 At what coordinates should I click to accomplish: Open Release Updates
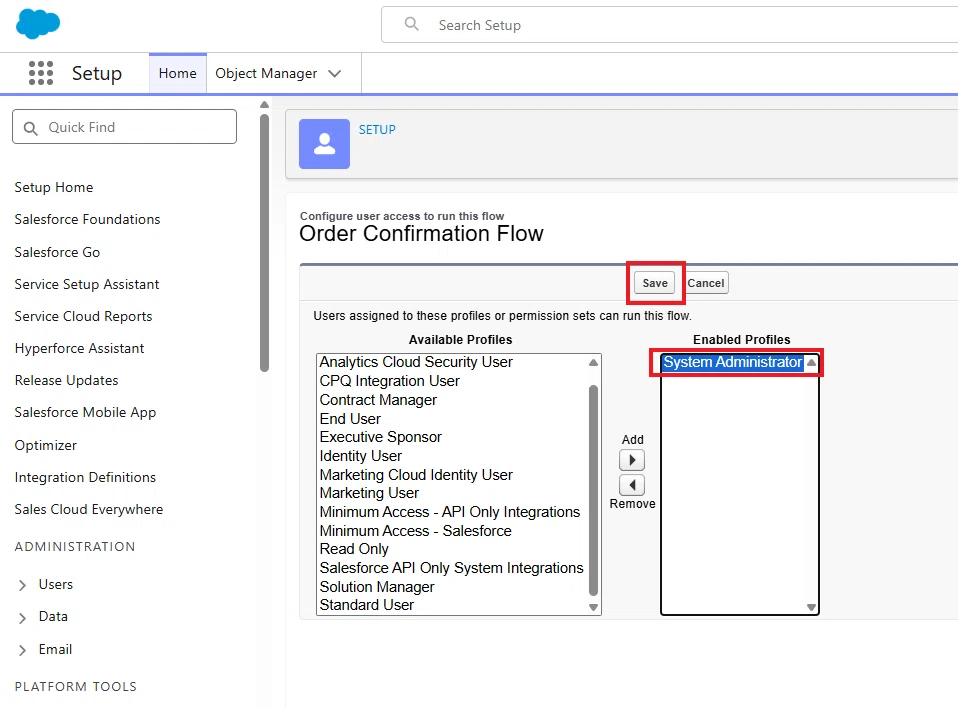tap(67, 380)
